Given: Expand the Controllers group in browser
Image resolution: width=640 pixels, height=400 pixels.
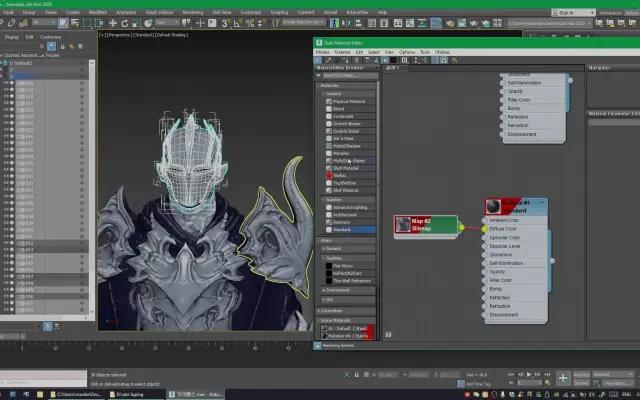Looking at the screenshot, I should point(319,311).
